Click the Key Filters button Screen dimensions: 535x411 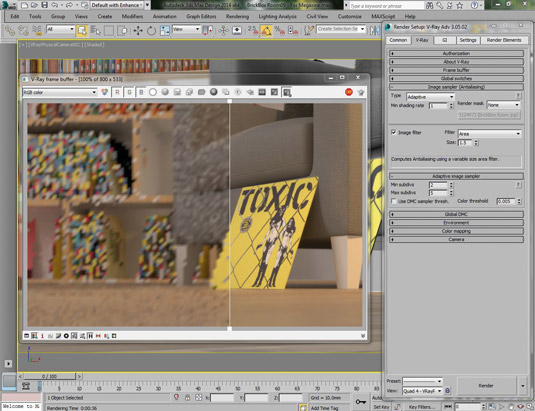[422, 407]
